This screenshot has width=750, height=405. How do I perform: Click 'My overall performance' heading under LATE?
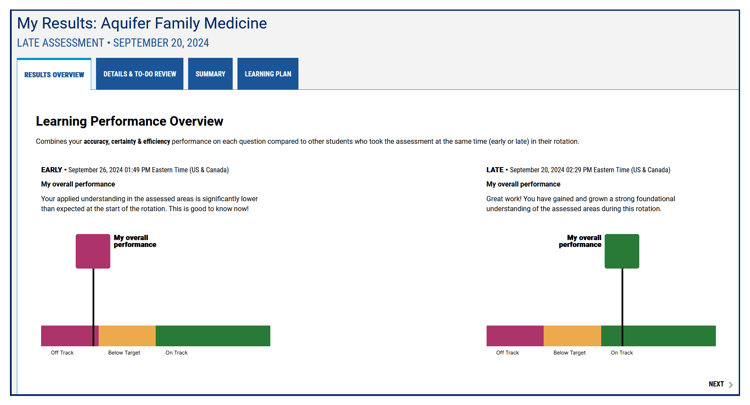click(523, 184)
